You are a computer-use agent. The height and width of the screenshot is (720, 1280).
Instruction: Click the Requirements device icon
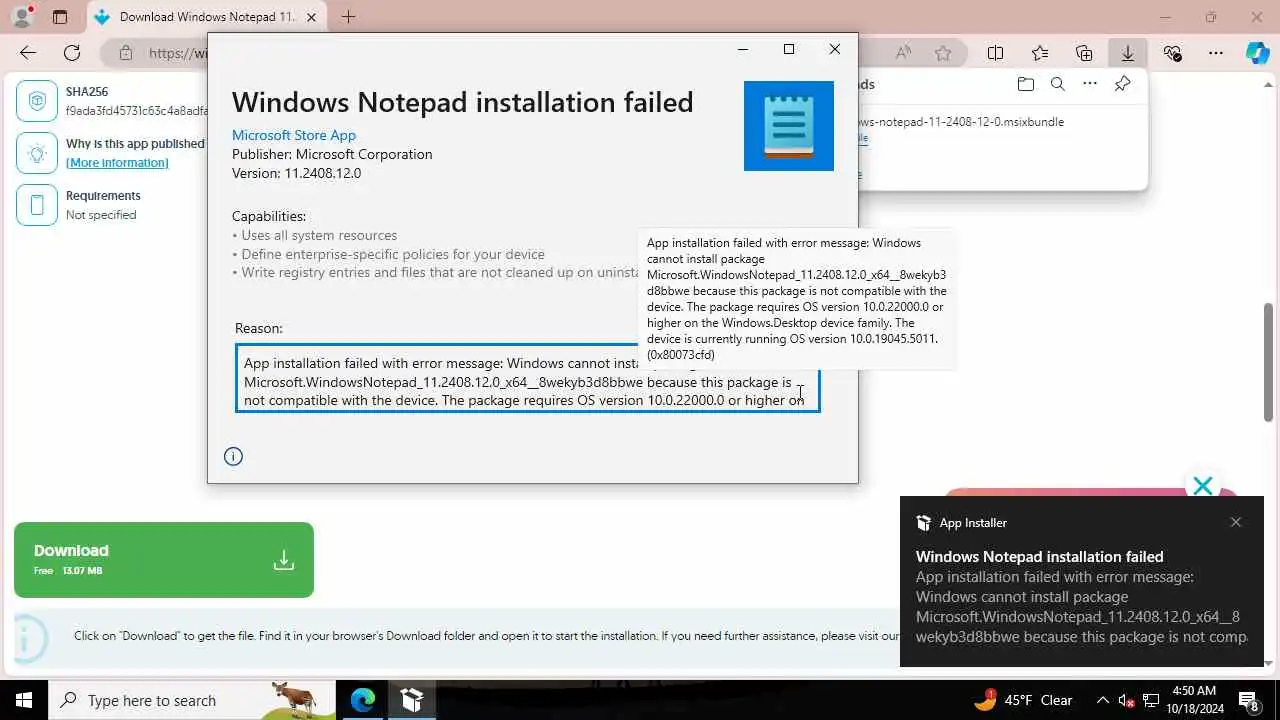coord(37,205)
